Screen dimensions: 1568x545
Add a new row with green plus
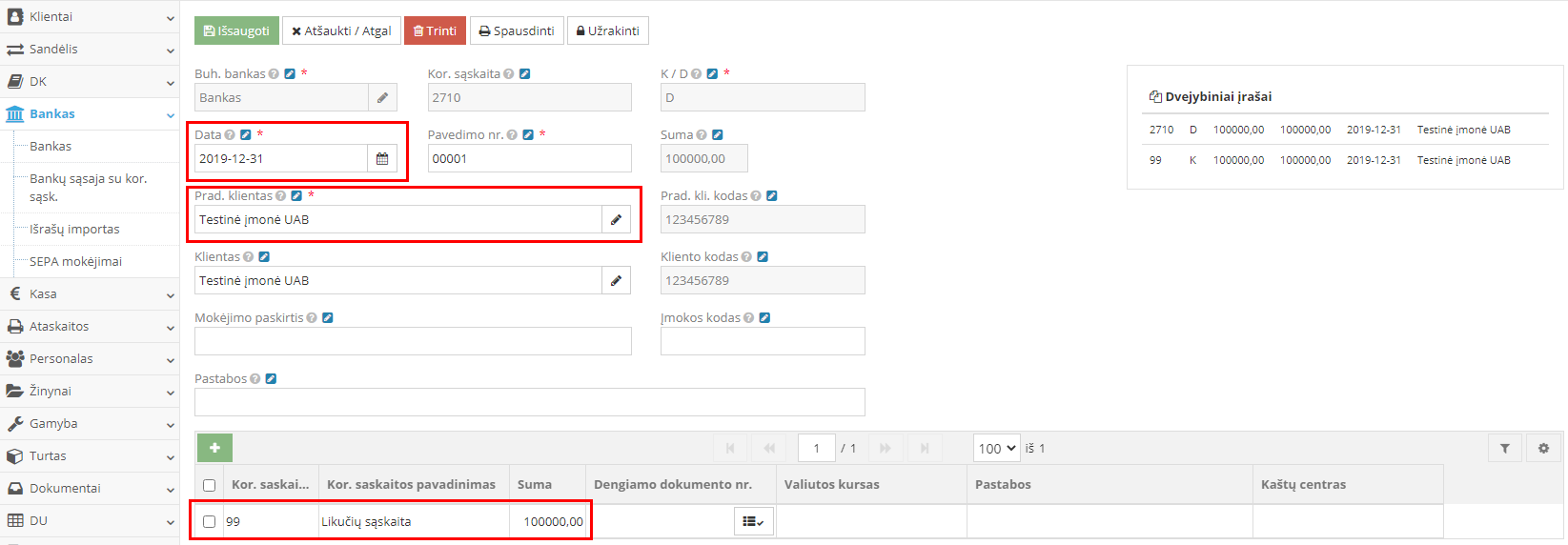214,448
